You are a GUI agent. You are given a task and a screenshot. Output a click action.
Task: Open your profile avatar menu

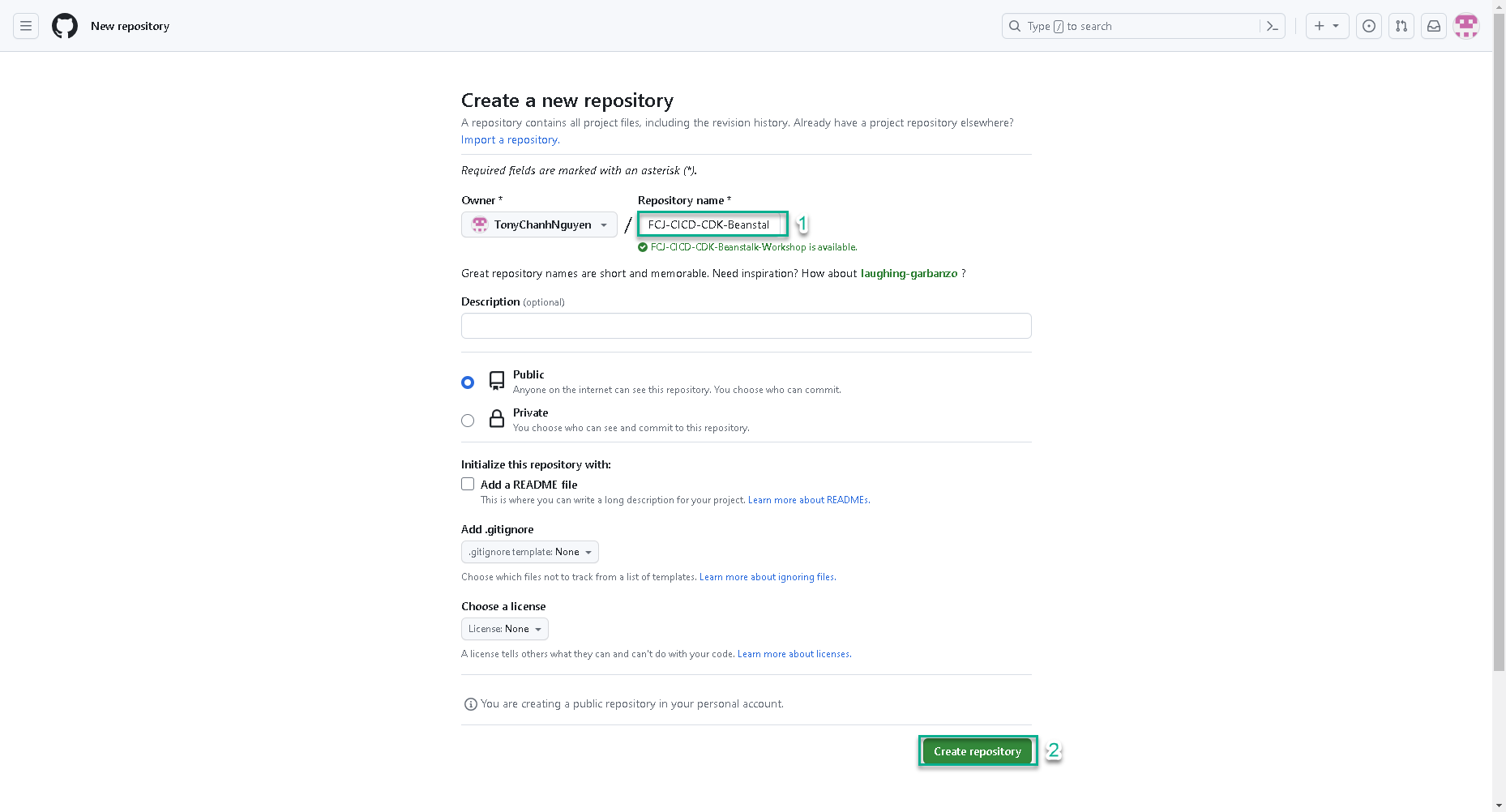1466,25
